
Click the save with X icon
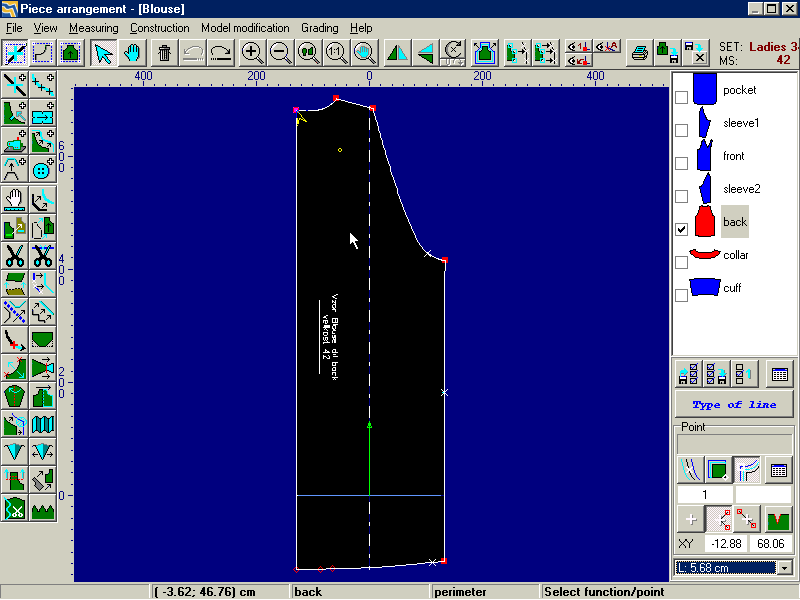[x=695, y=53]
